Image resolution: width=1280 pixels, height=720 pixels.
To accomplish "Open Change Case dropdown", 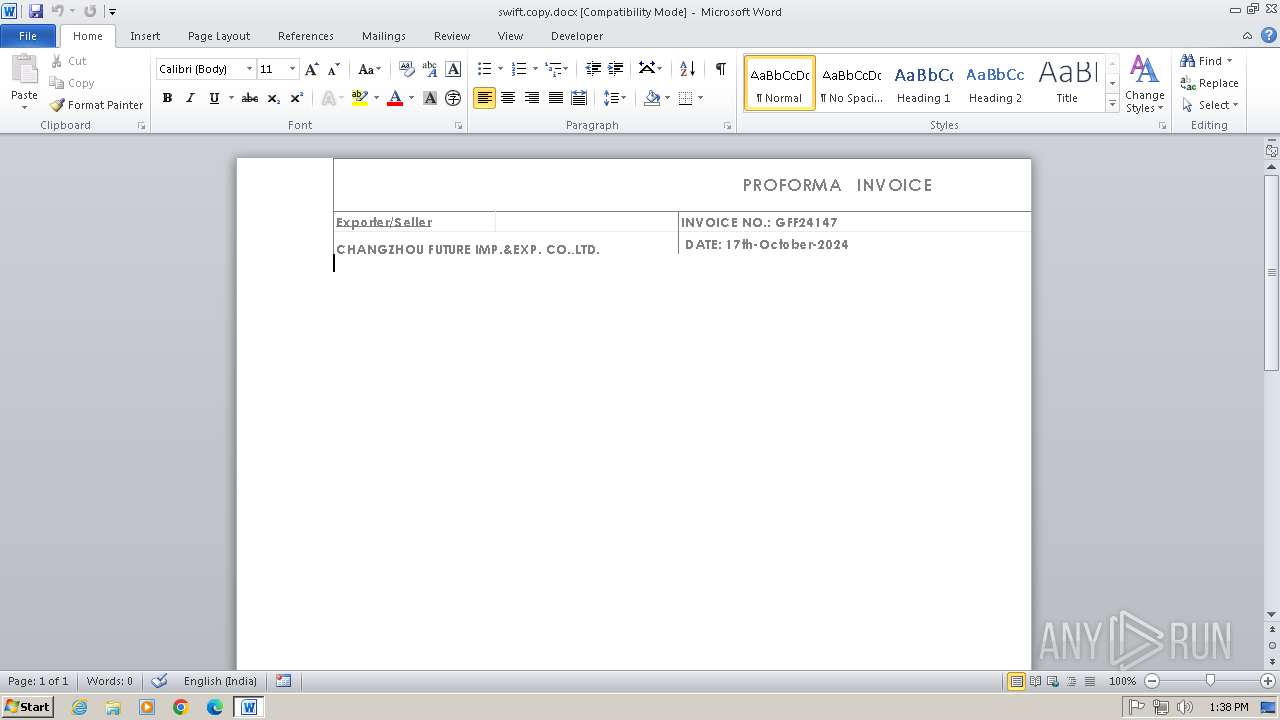I will [369, 69].
